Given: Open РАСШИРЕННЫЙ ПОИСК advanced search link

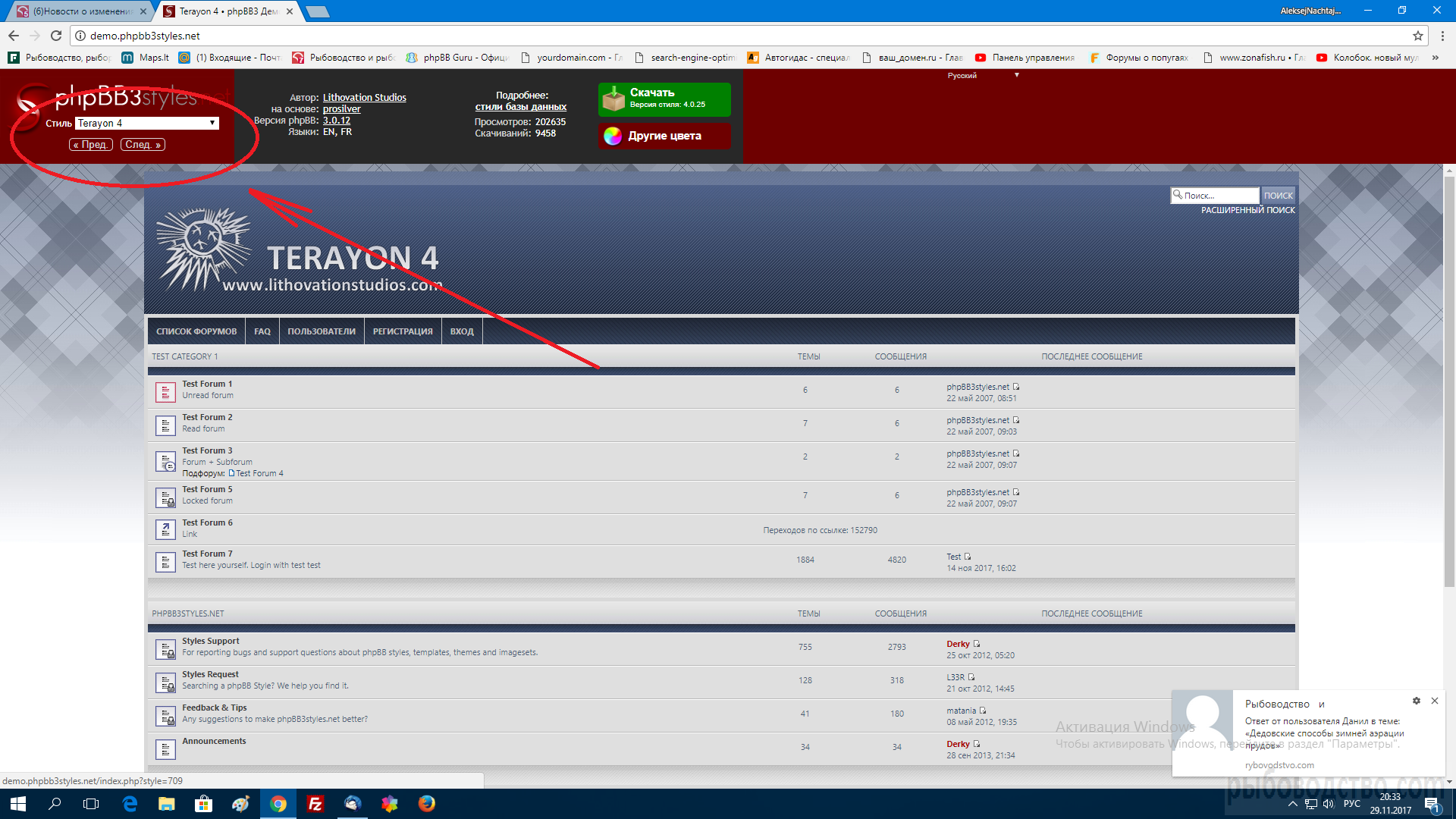Looking at the screenshot, I should pyautogui.click(x=1247, y=210).
